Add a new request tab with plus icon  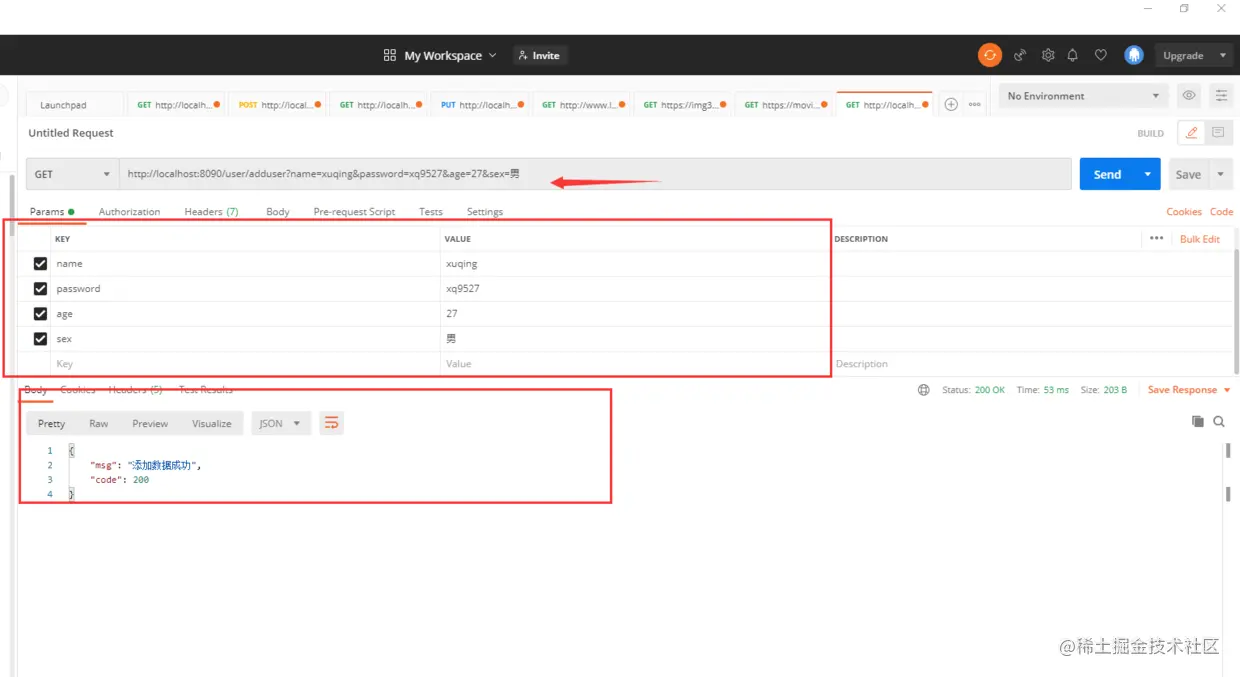951,105
